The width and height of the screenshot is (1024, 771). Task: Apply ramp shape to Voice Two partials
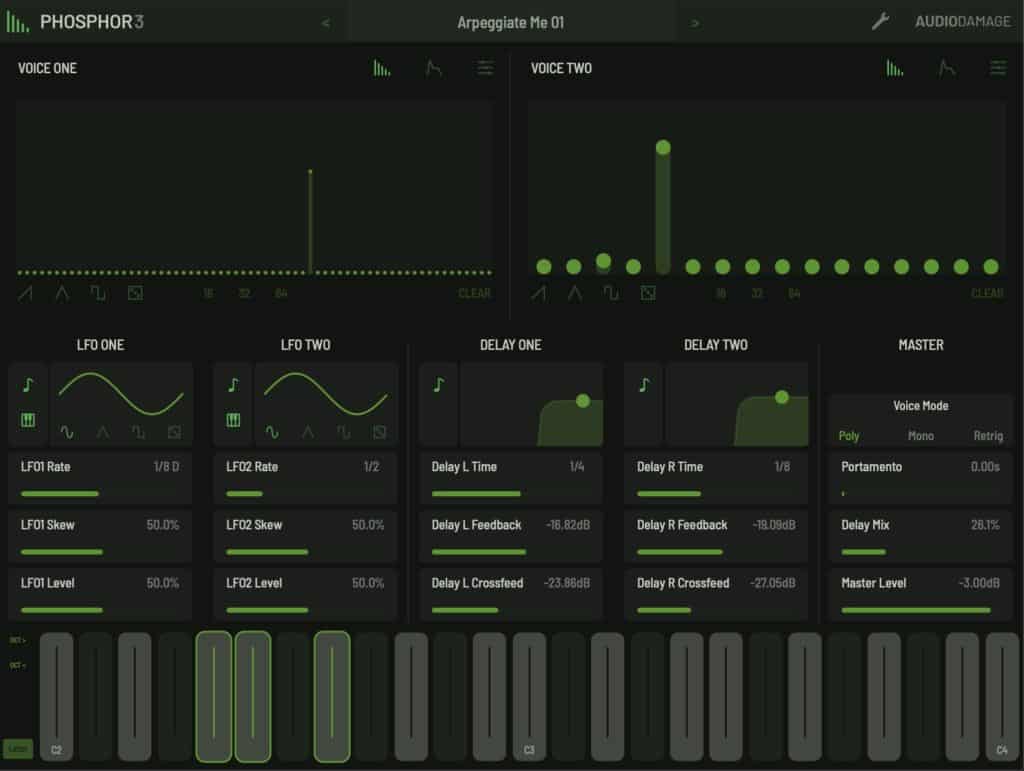click(x=538, y=293)
